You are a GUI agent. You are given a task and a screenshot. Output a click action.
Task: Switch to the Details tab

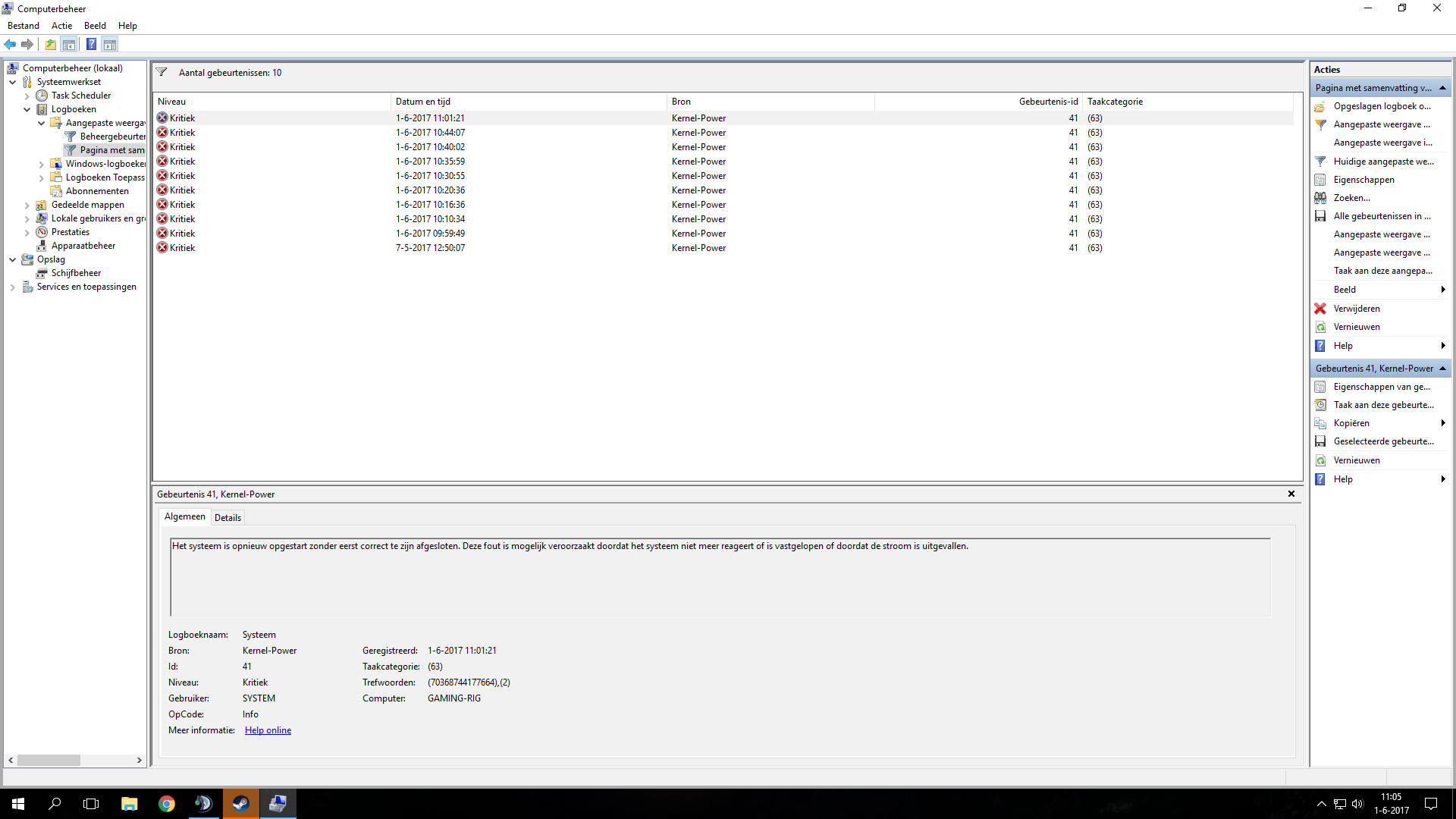[227, 518]
